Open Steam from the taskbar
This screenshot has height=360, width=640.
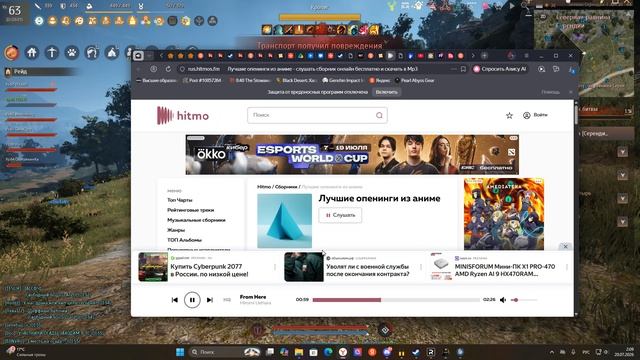click(416, 352)
